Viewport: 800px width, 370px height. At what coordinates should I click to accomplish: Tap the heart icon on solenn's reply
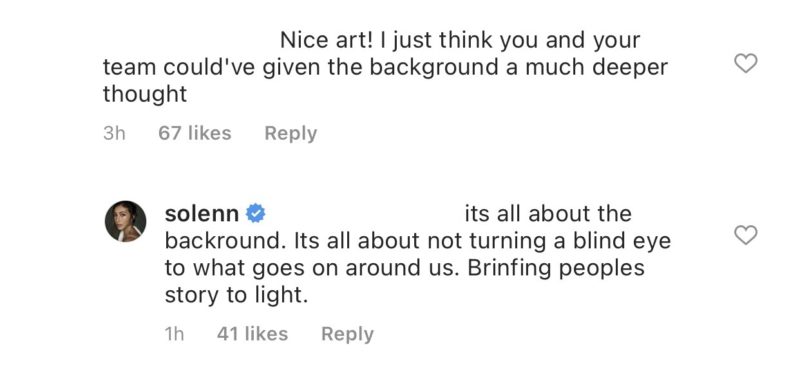coord(745,235)
